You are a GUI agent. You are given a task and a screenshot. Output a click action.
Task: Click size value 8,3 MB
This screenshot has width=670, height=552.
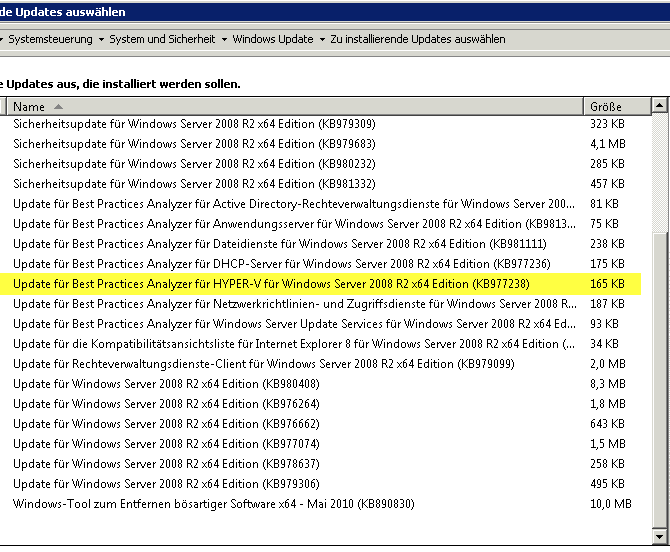(x=608, y=384)
